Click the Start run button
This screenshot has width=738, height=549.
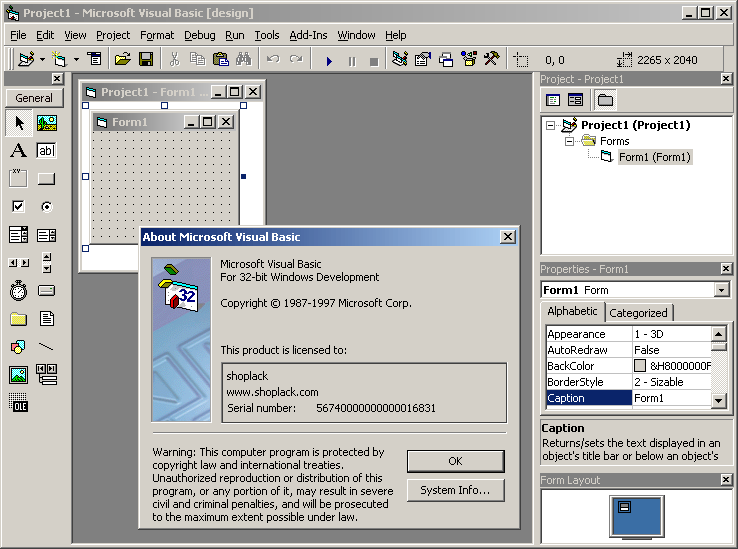pyautogui.click(x=329, y=61)
